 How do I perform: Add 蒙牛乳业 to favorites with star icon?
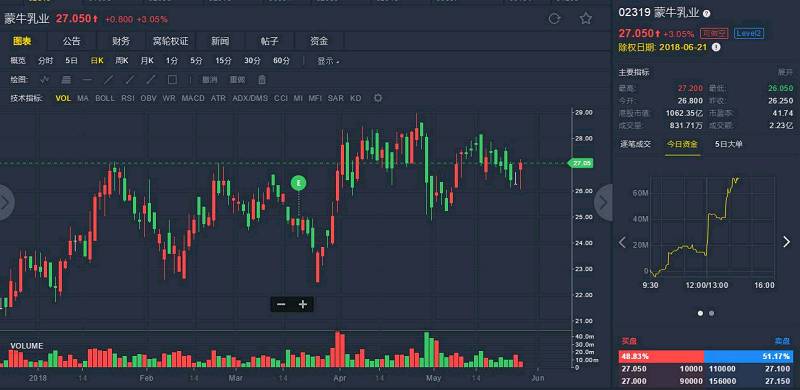pos(586,19)
